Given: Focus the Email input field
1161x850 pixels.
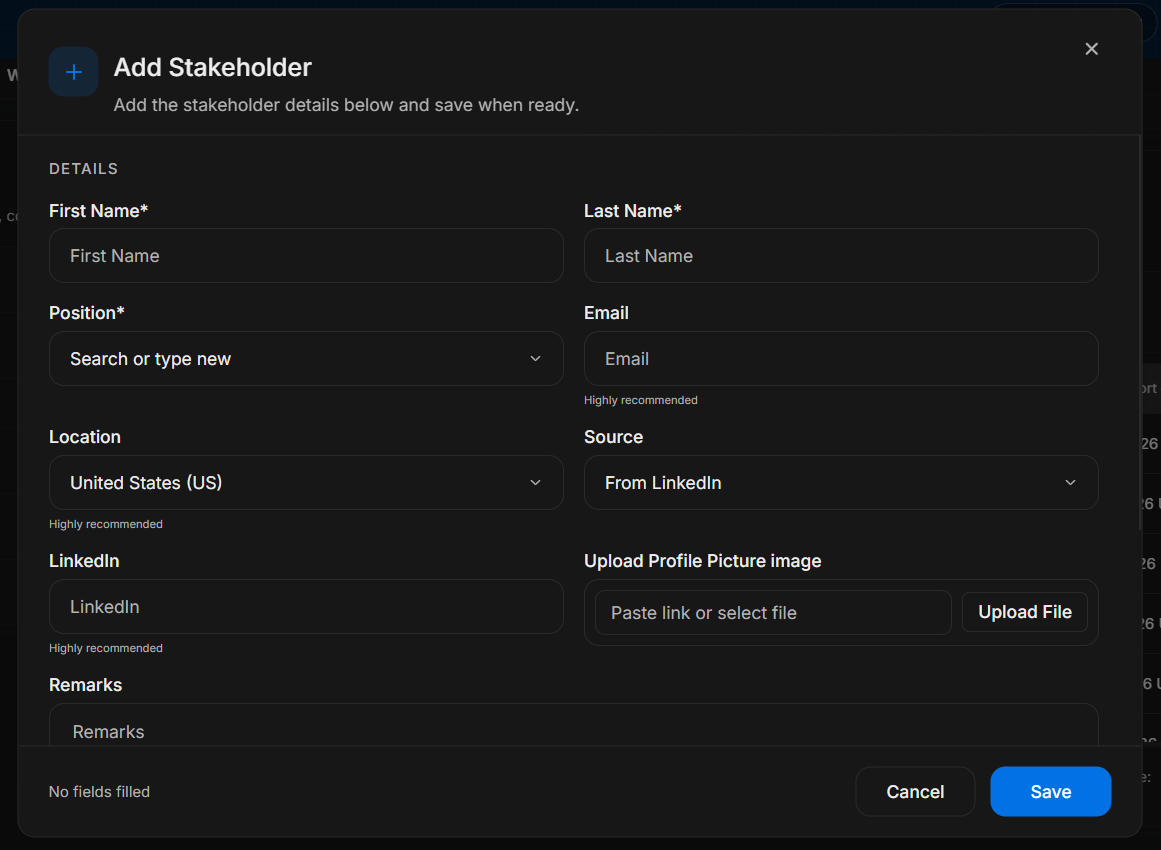Looking at the screenshot, I should pyautogui.click(x=840, y=358).
